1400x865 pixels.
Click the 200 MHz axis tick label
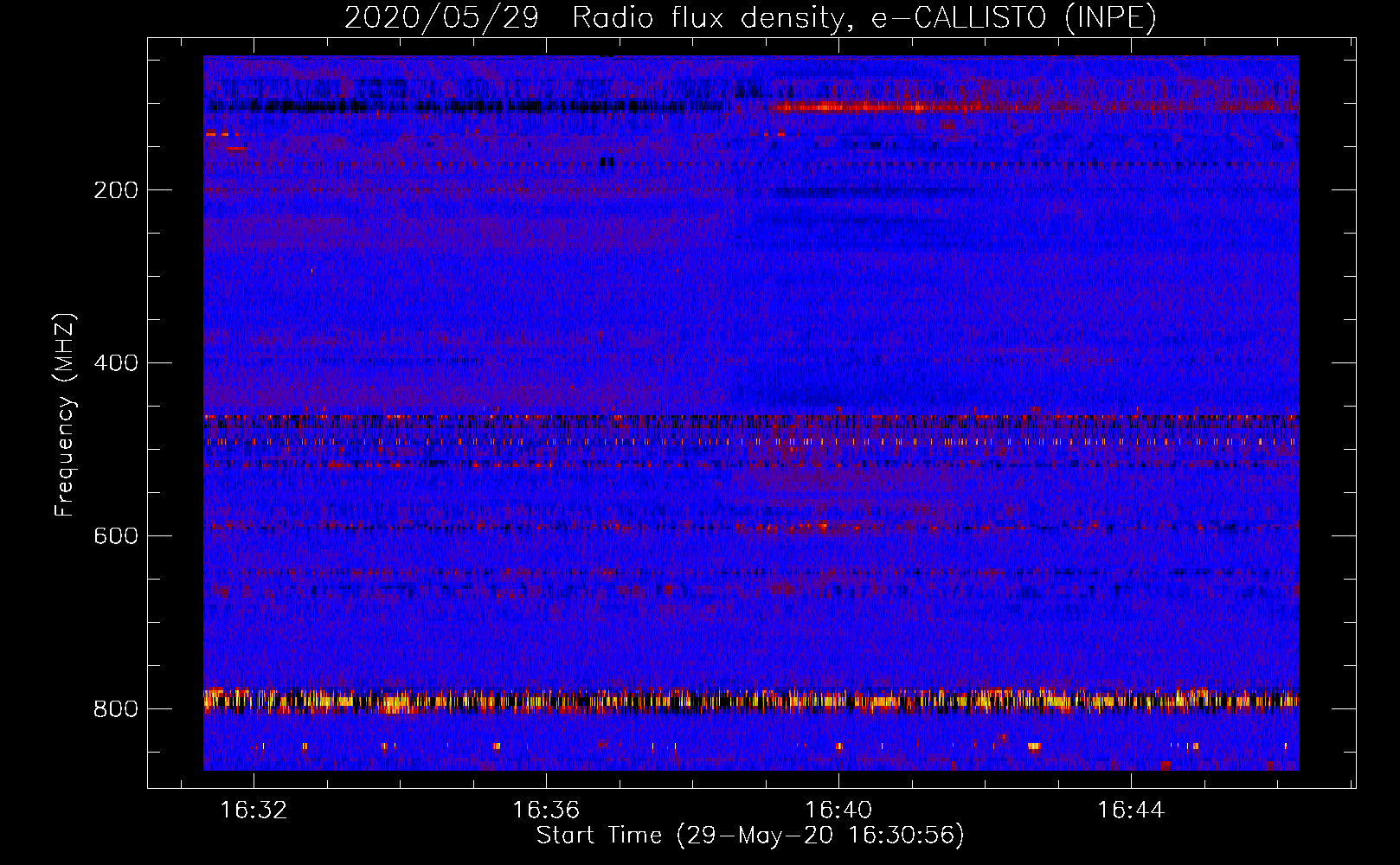tap(116, 190)
